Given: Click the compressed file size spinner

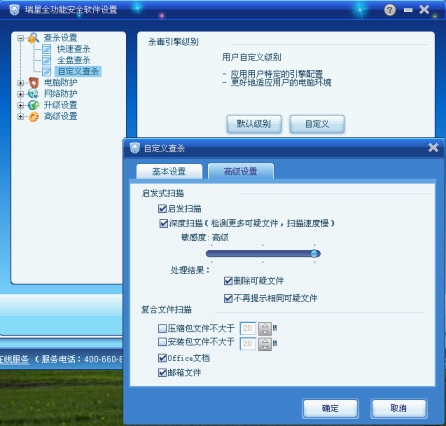Looking at the screenshot, I should [265, 329].
